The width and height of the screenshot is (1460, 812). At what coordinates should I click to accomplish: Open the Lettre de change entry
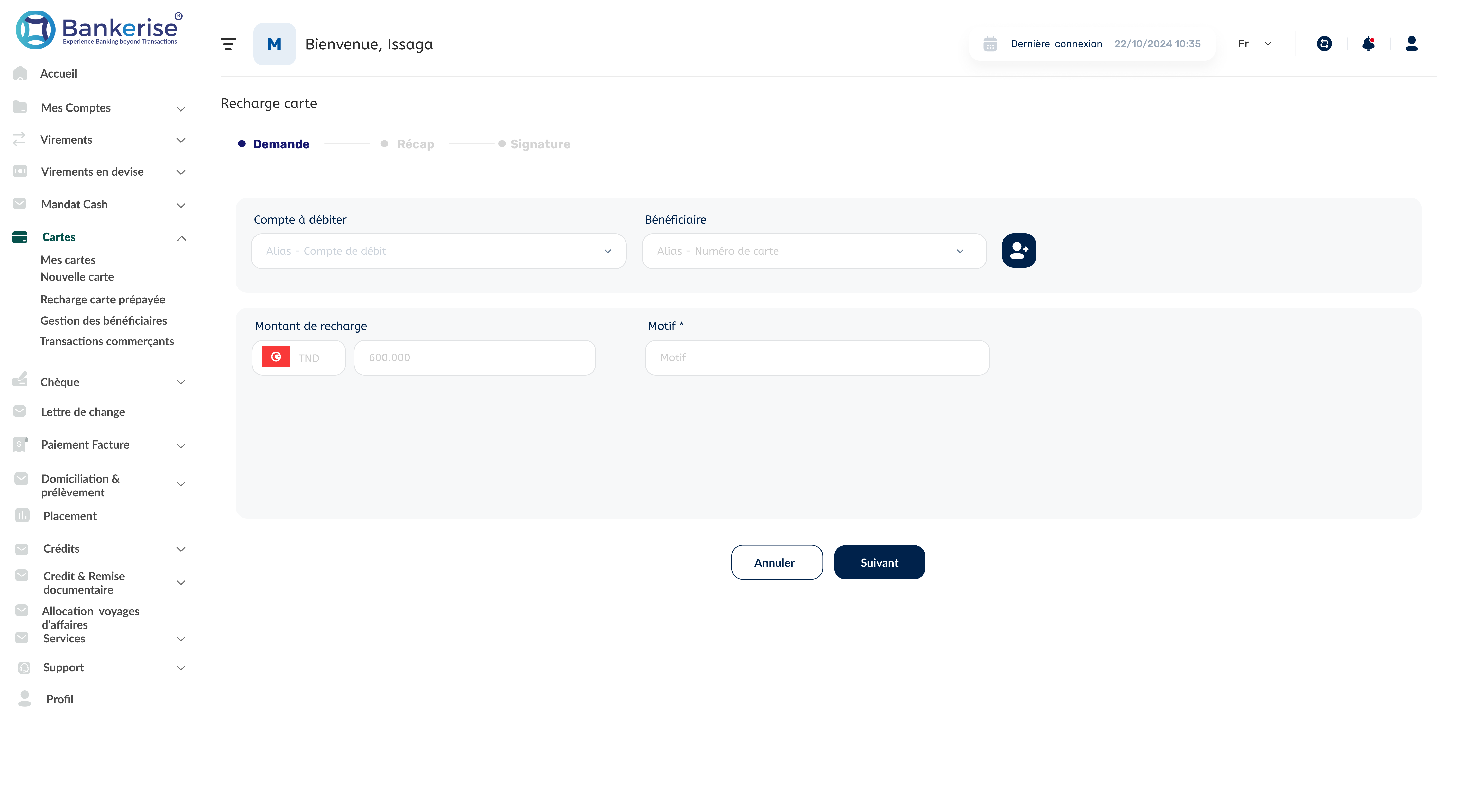83,411
